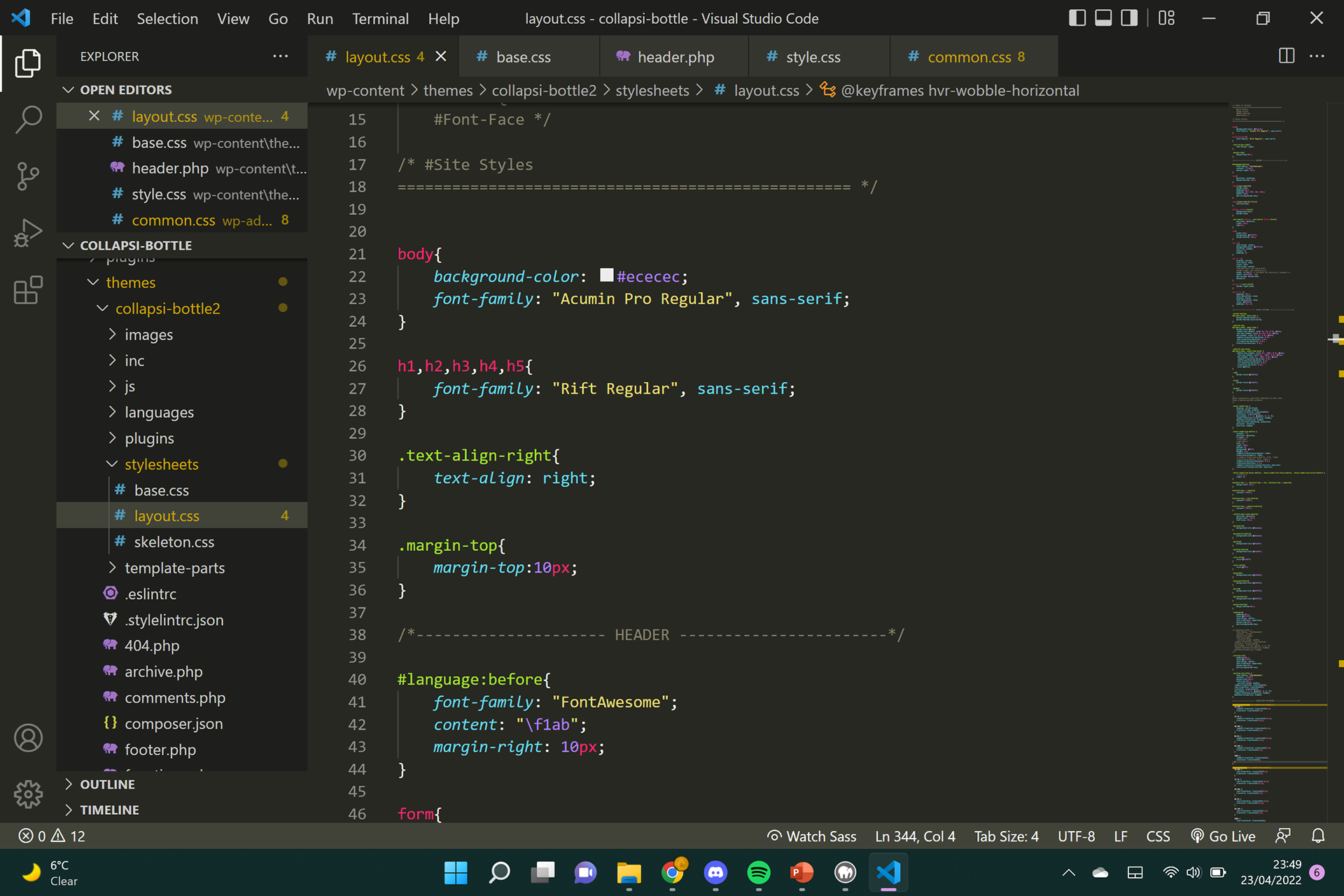Expand the images folder
This screenshot has width=1344, height=896.
pyautogui.click(x=112, y=335)
